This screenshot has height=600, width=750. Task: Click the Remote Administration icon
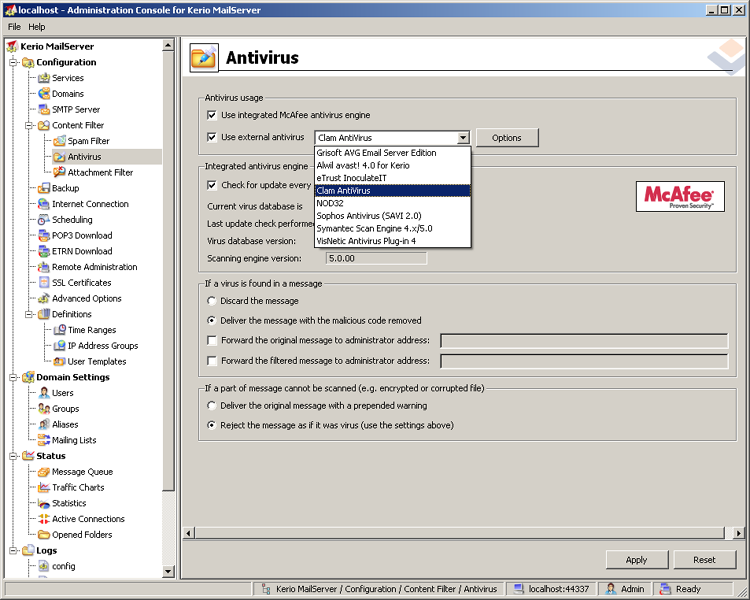point(44,267)
